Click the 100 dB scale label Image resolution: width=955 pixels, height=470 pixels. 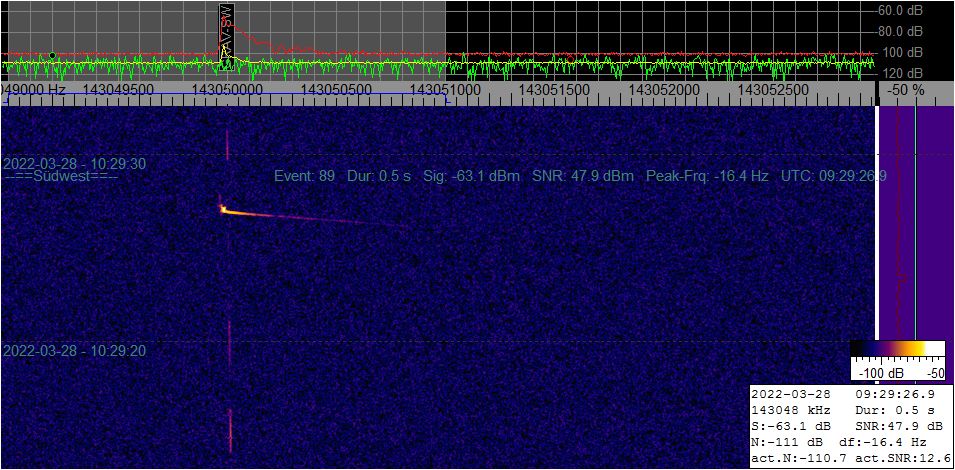click(903, 52)
